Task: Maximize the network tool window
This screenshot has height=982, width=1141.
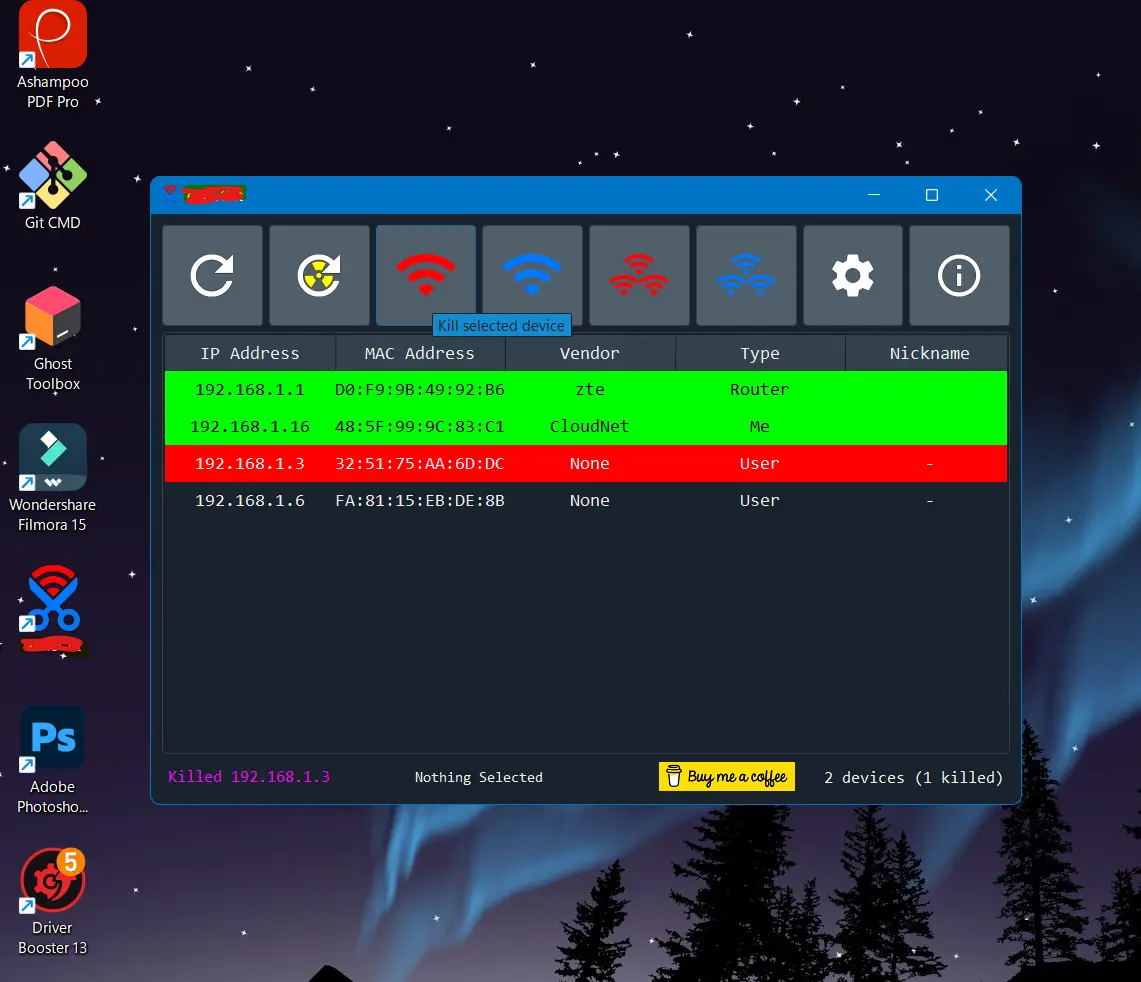Action: tap(931, 194)
